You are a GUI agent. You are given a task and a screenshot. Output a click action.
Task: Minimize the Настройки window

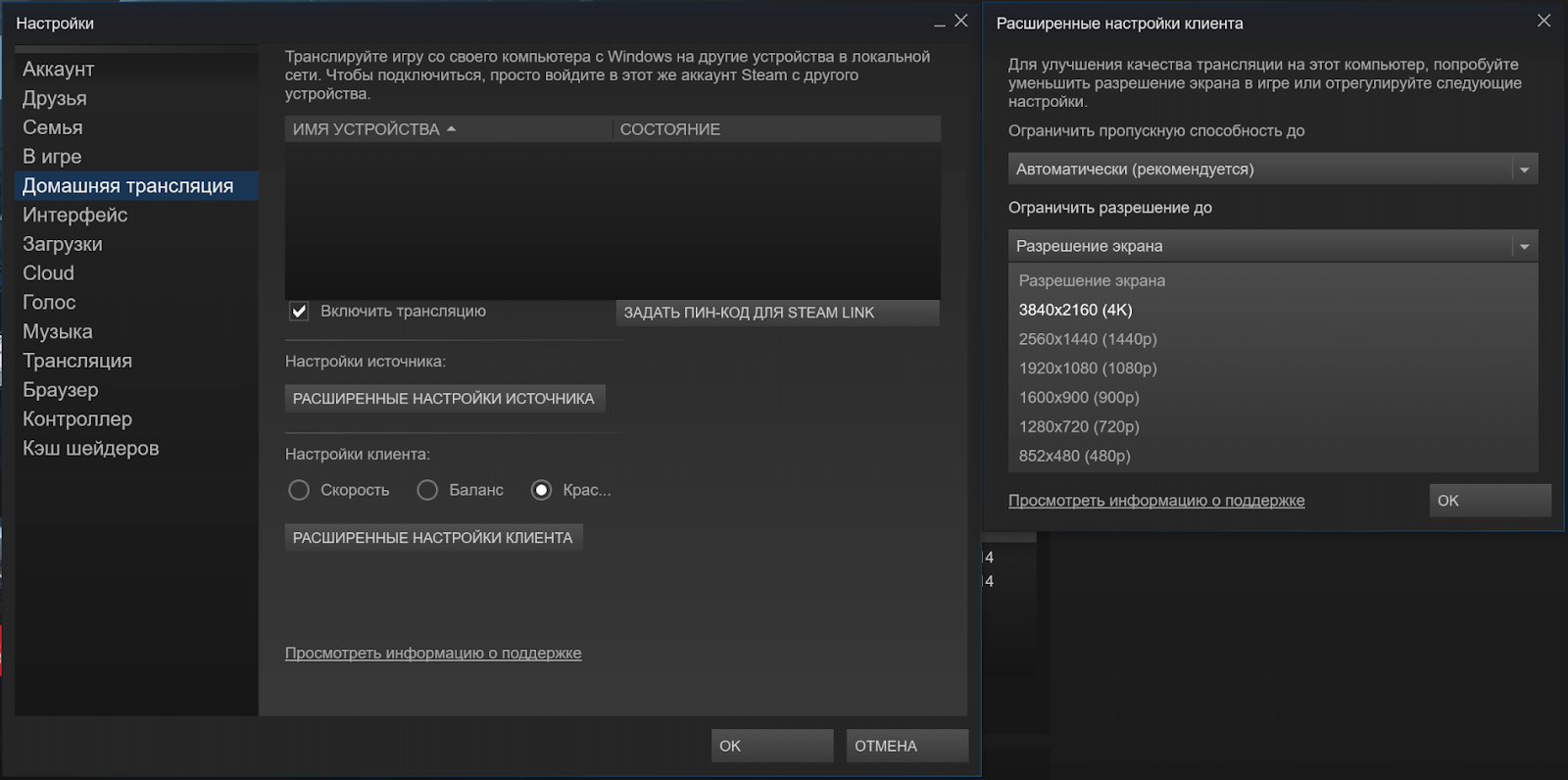pyautogui.click(x=939, y=23)
